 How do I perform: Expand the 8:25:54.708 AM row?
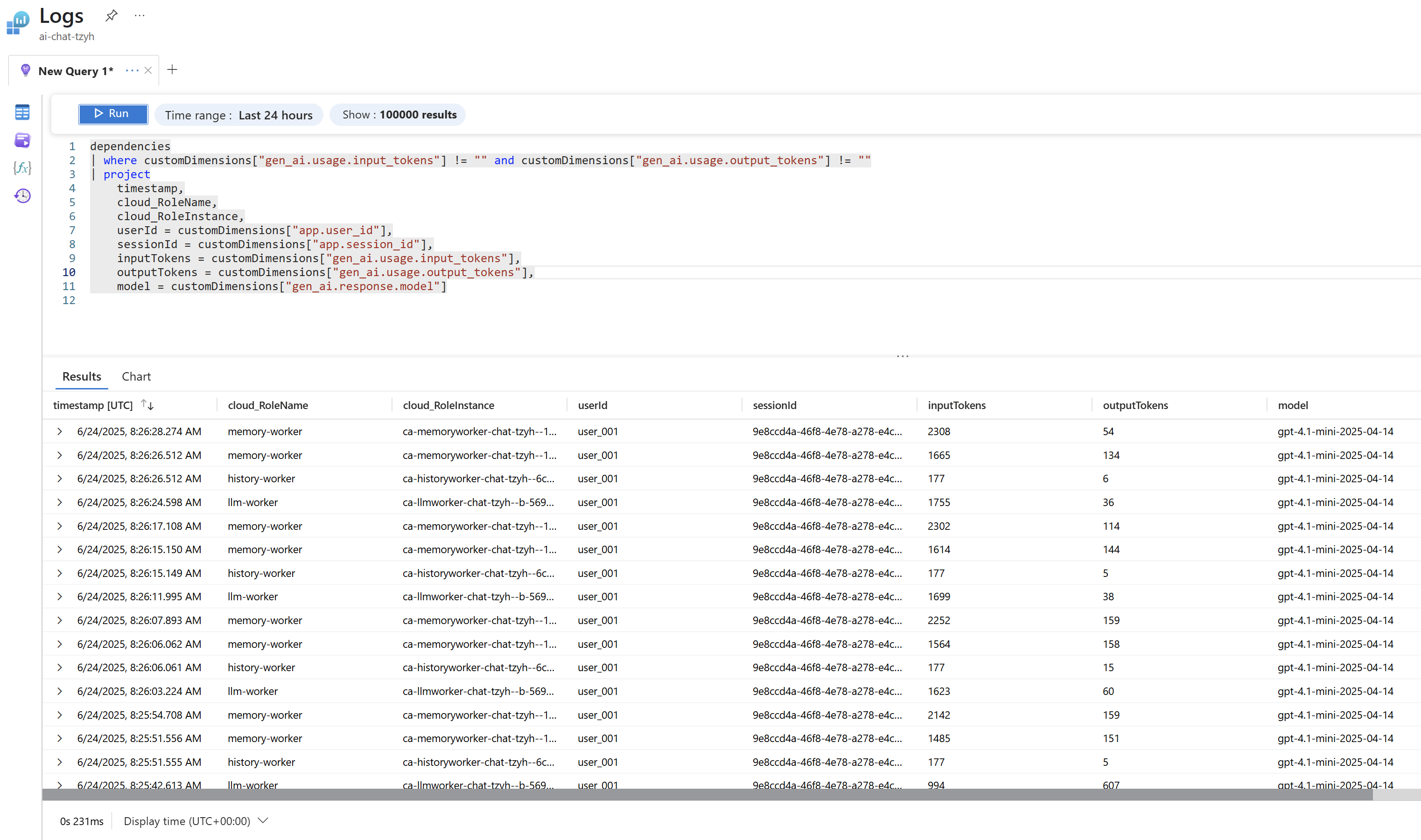coord(59,715)
